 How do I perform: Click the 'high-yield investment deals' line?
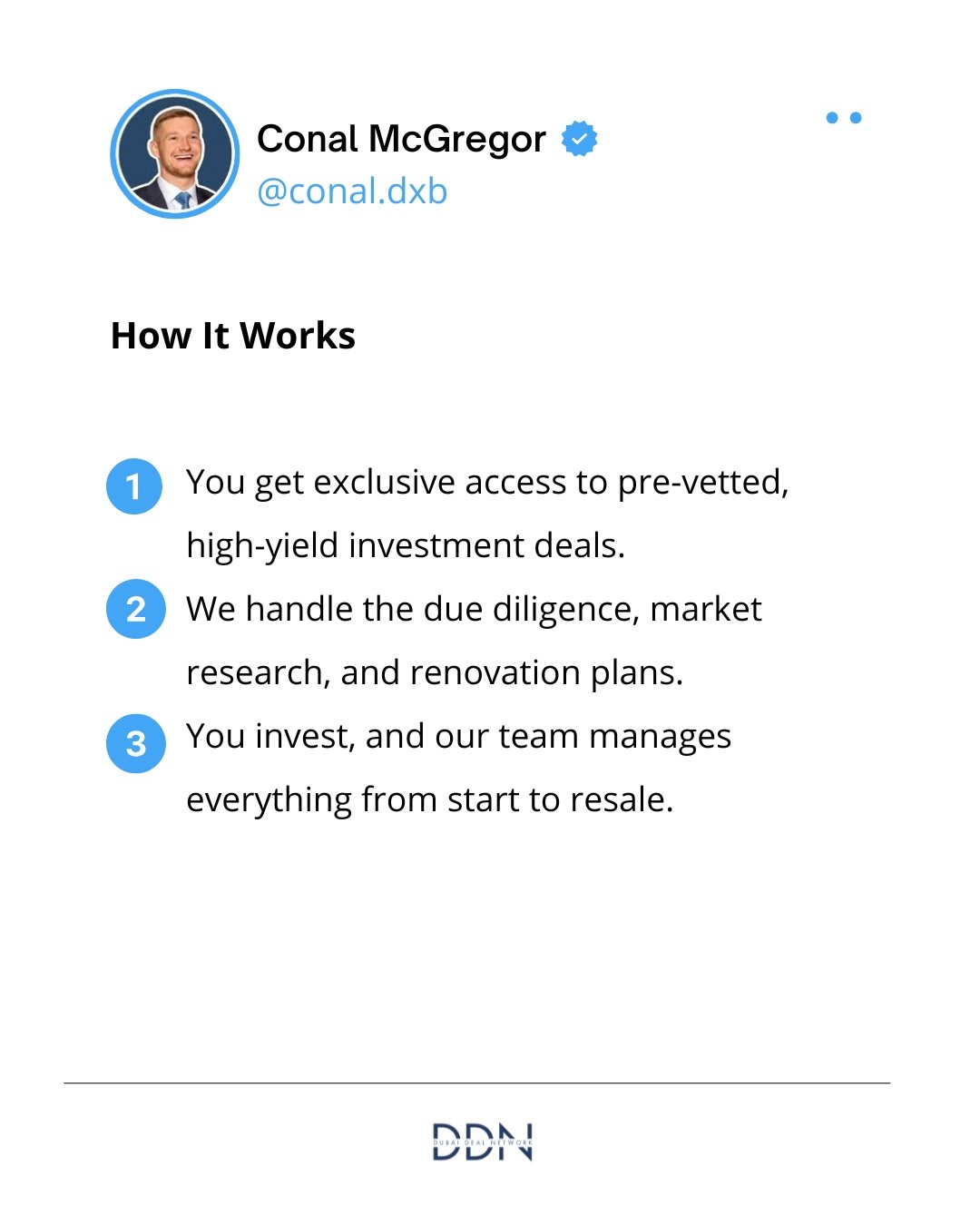(x=406, y=545)
